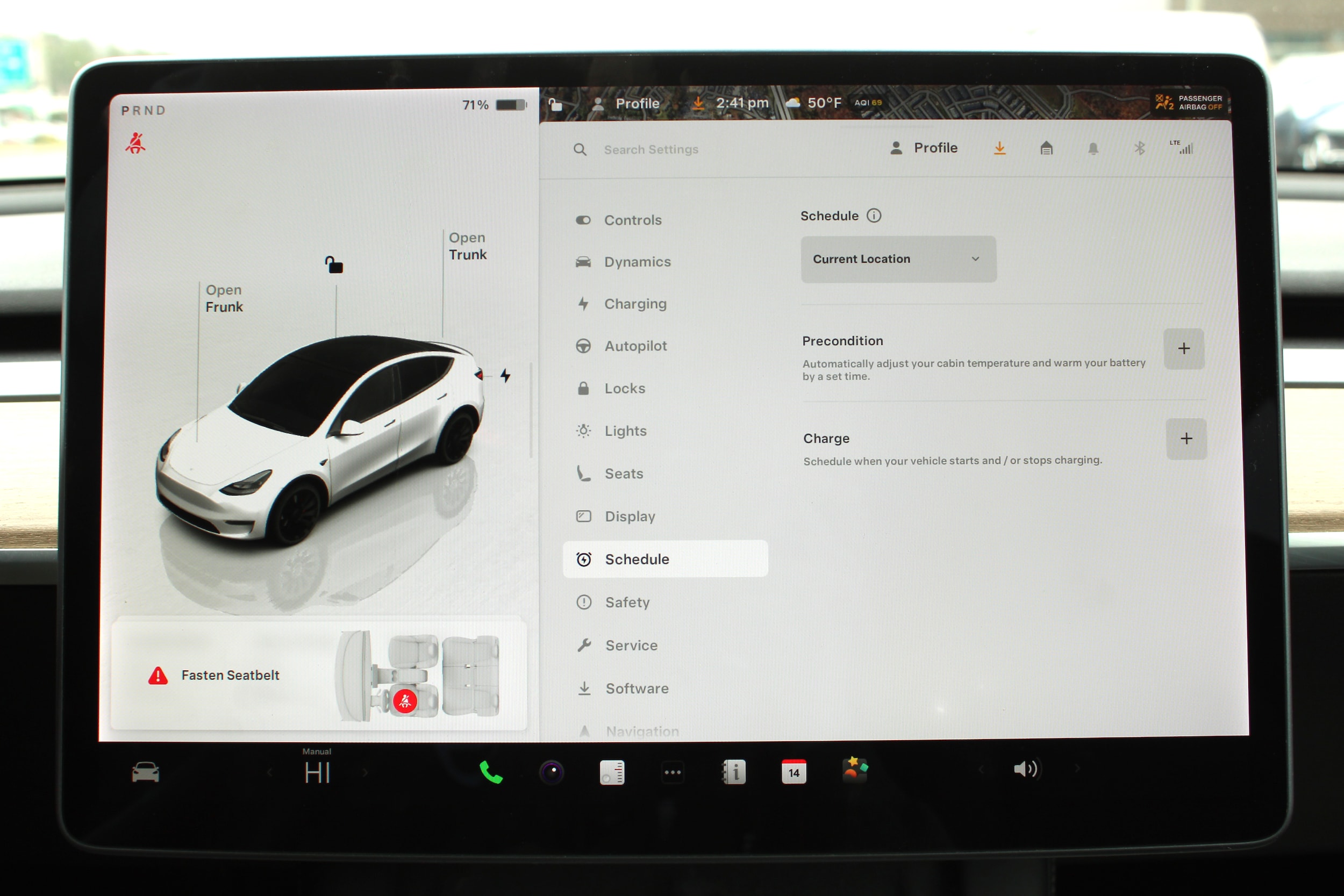
Task: Increase cabin temperature right arrow
Action: 366,772
